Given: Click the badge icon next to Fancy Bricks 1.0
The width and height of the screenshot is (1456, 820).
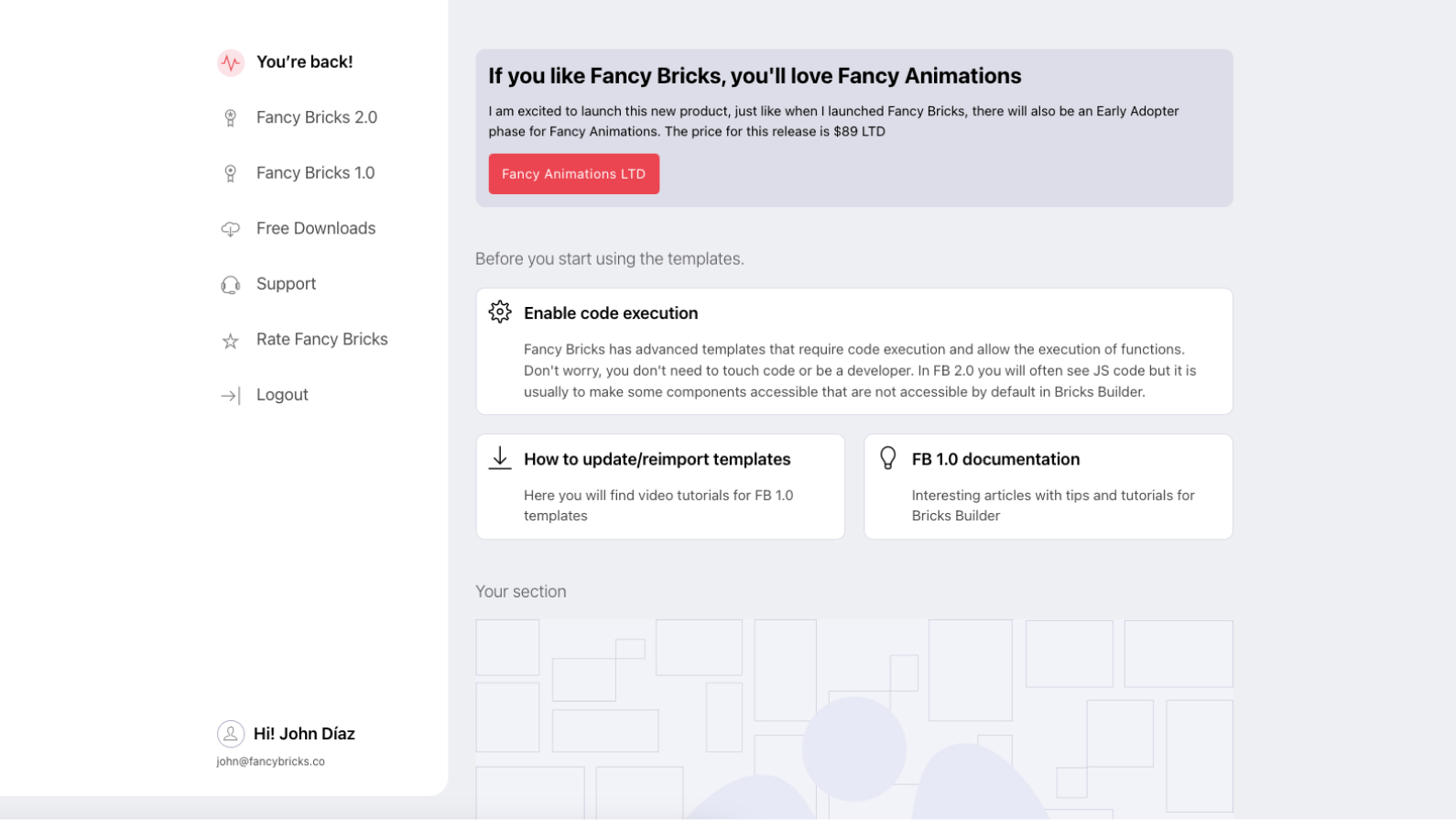Looking at the screenshot, I should click(231, 174).
